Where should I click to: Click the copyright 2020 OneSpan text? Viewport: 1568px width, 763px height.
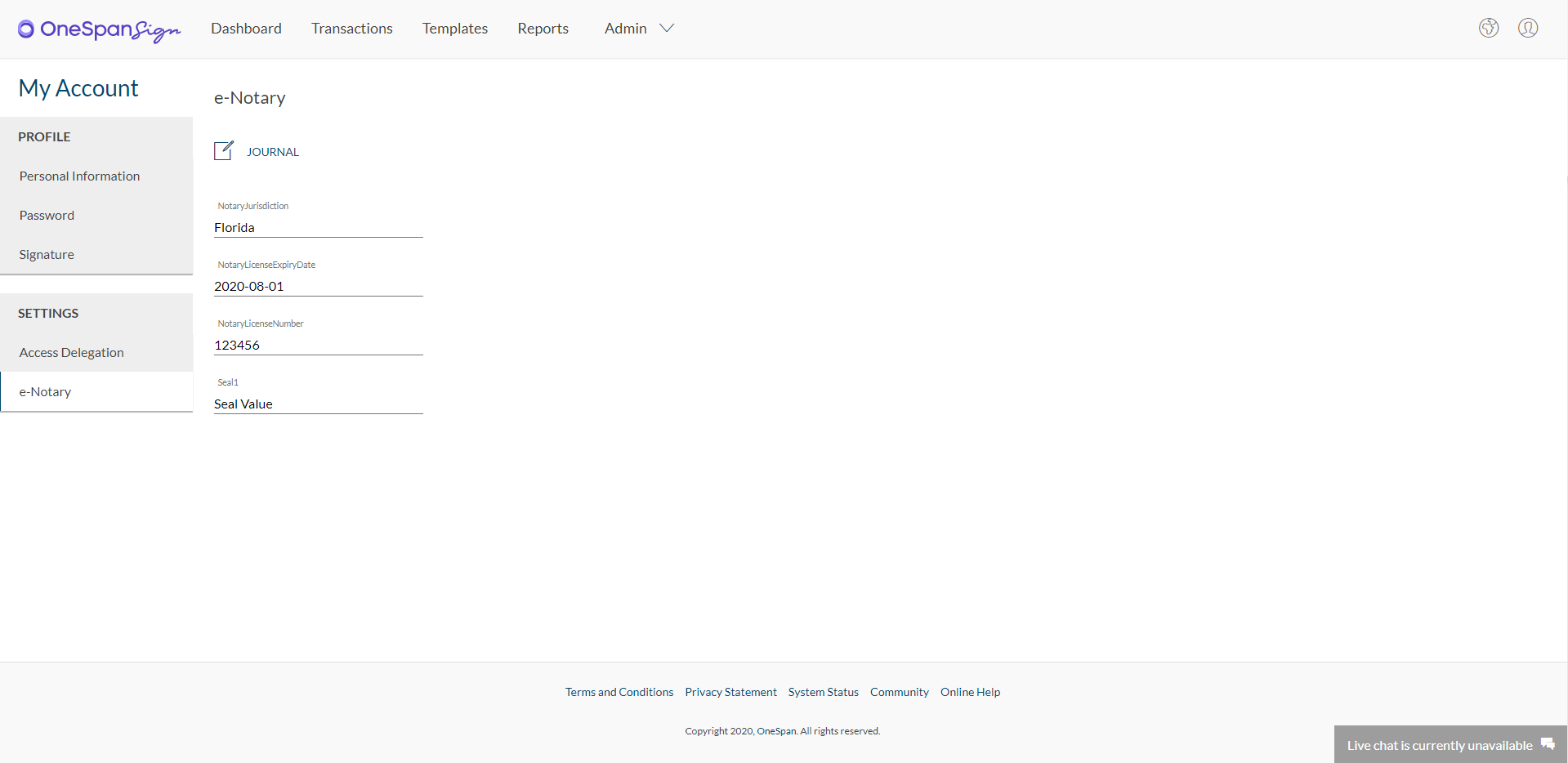pos(783,731)
